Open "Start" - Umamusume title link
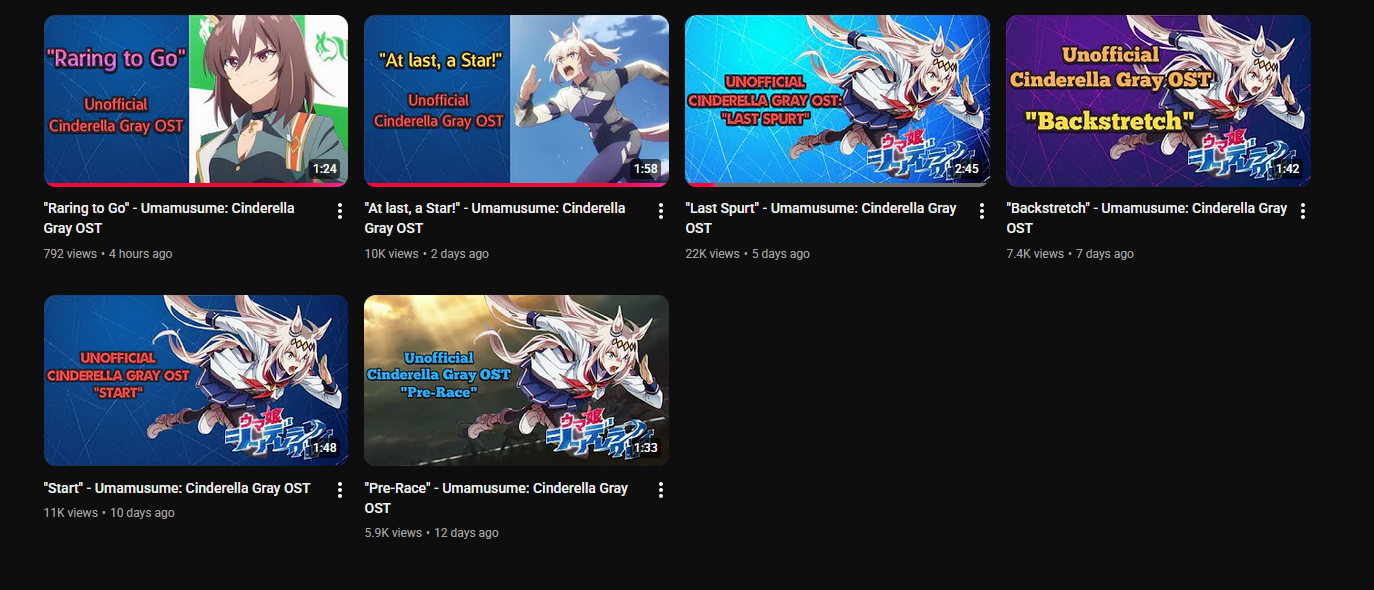1374x590 pixels. [177, 488]
